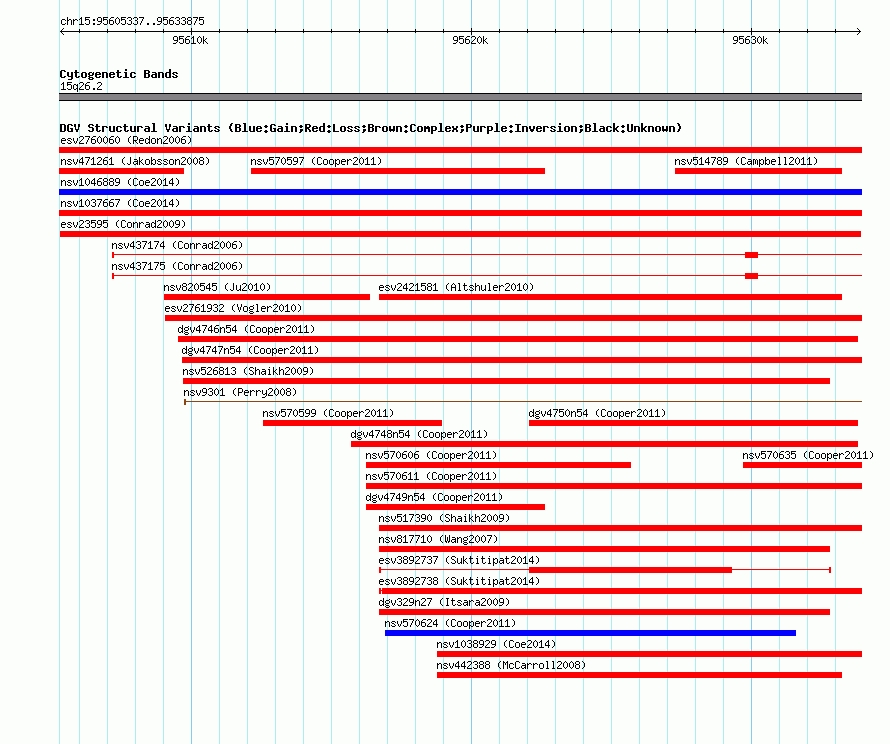890x744 pixels.
Task: Click the esv2760060 (Redon2006) variant label
Action: point(126,140)
